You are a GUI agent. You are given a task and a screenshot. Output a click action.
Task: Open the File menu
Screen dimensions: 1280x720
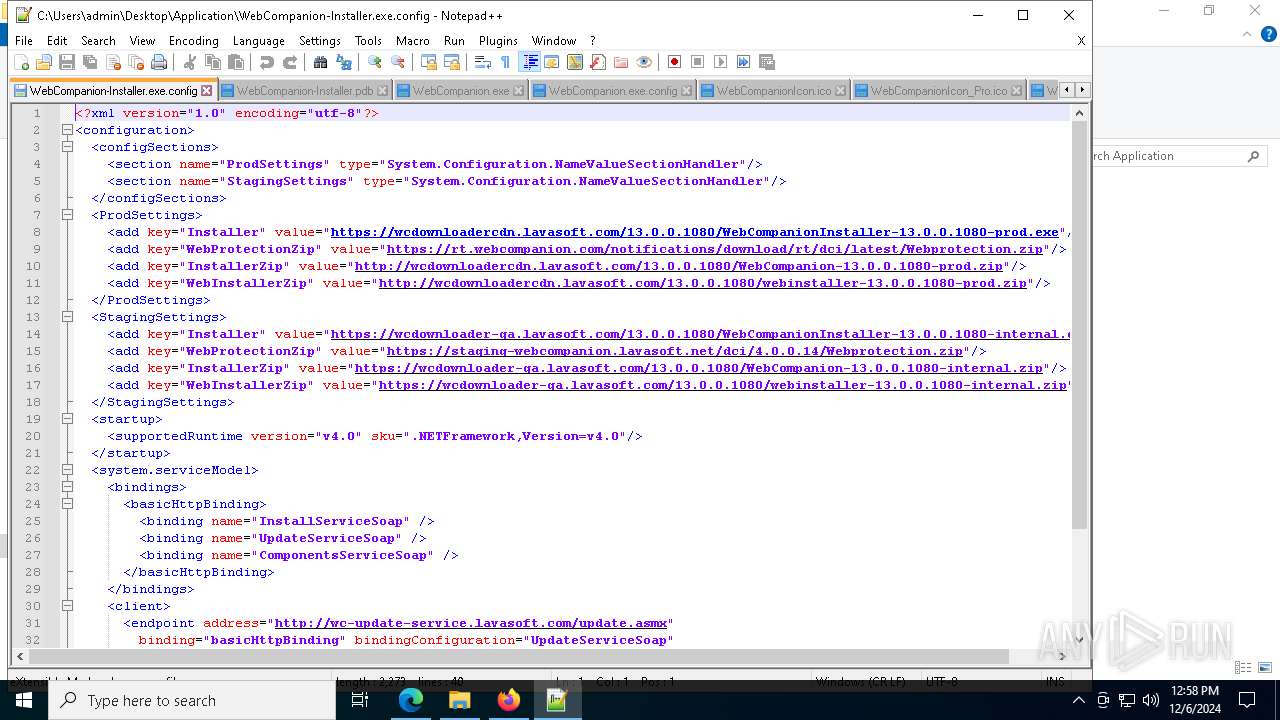24,41
